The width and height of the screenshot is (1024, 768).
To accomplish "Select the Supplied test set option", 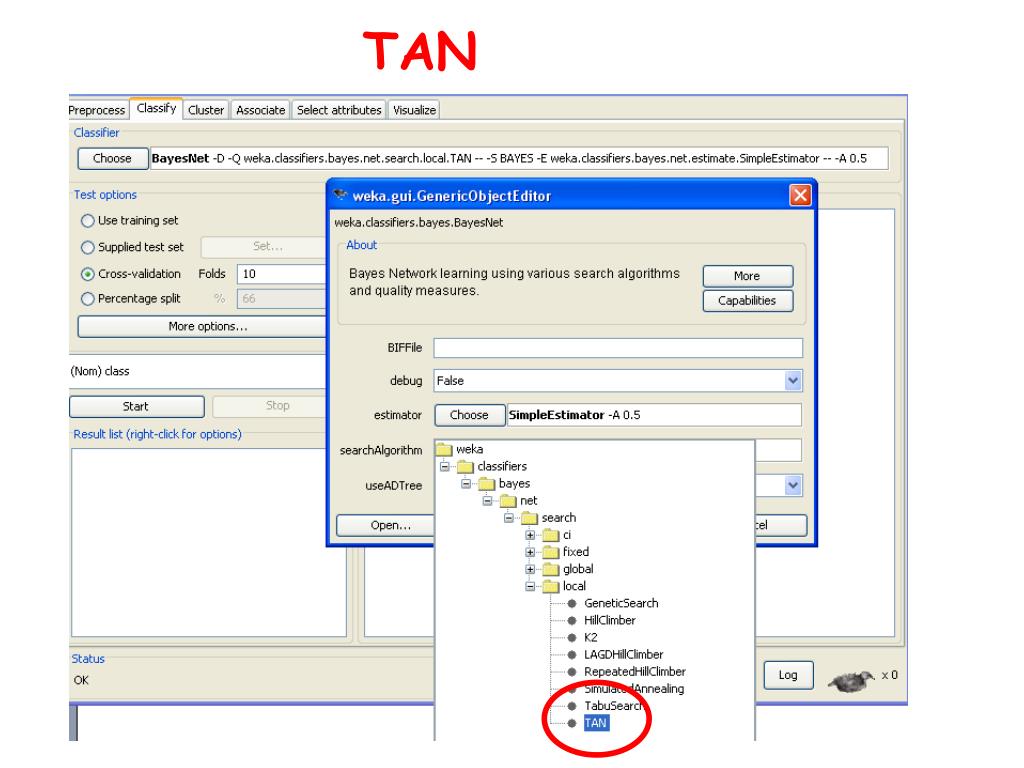I will 88,248.
